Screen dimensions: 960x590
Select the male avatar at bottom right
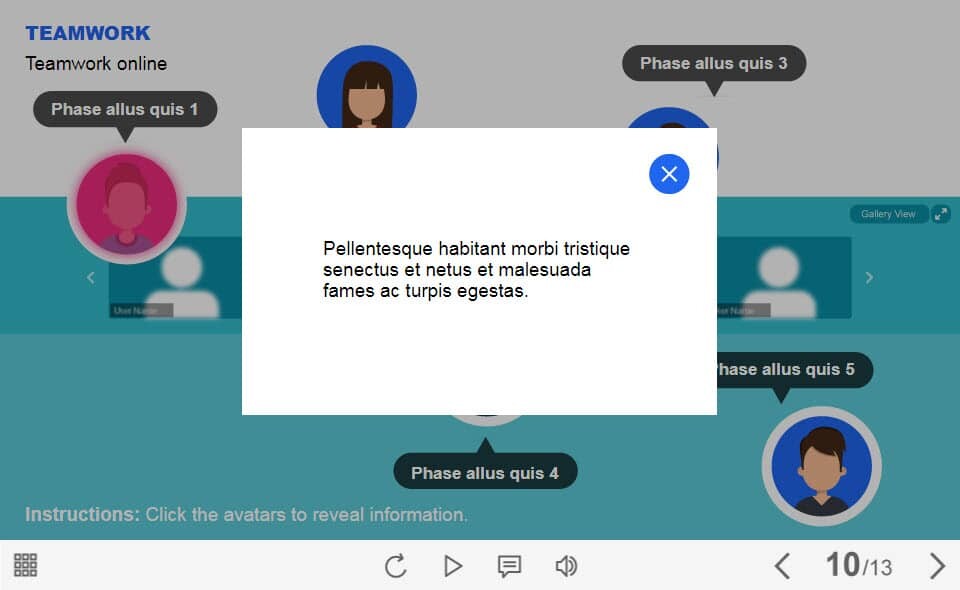pyautogui.click(x=821, y=467)
